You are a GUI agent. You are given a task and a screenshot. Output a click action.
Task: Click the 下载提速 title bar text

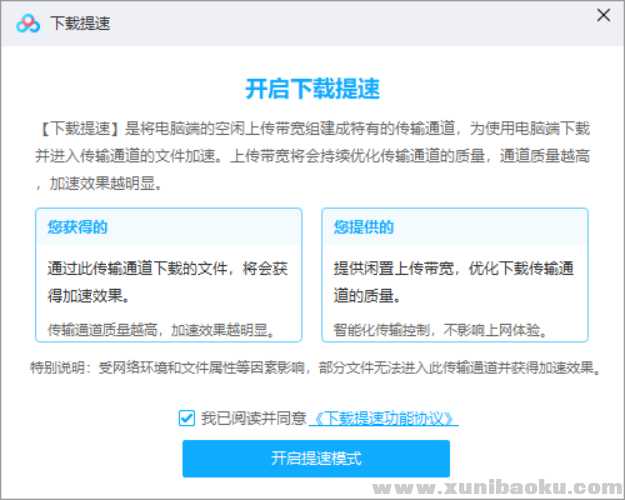click(x=80, y=24)
